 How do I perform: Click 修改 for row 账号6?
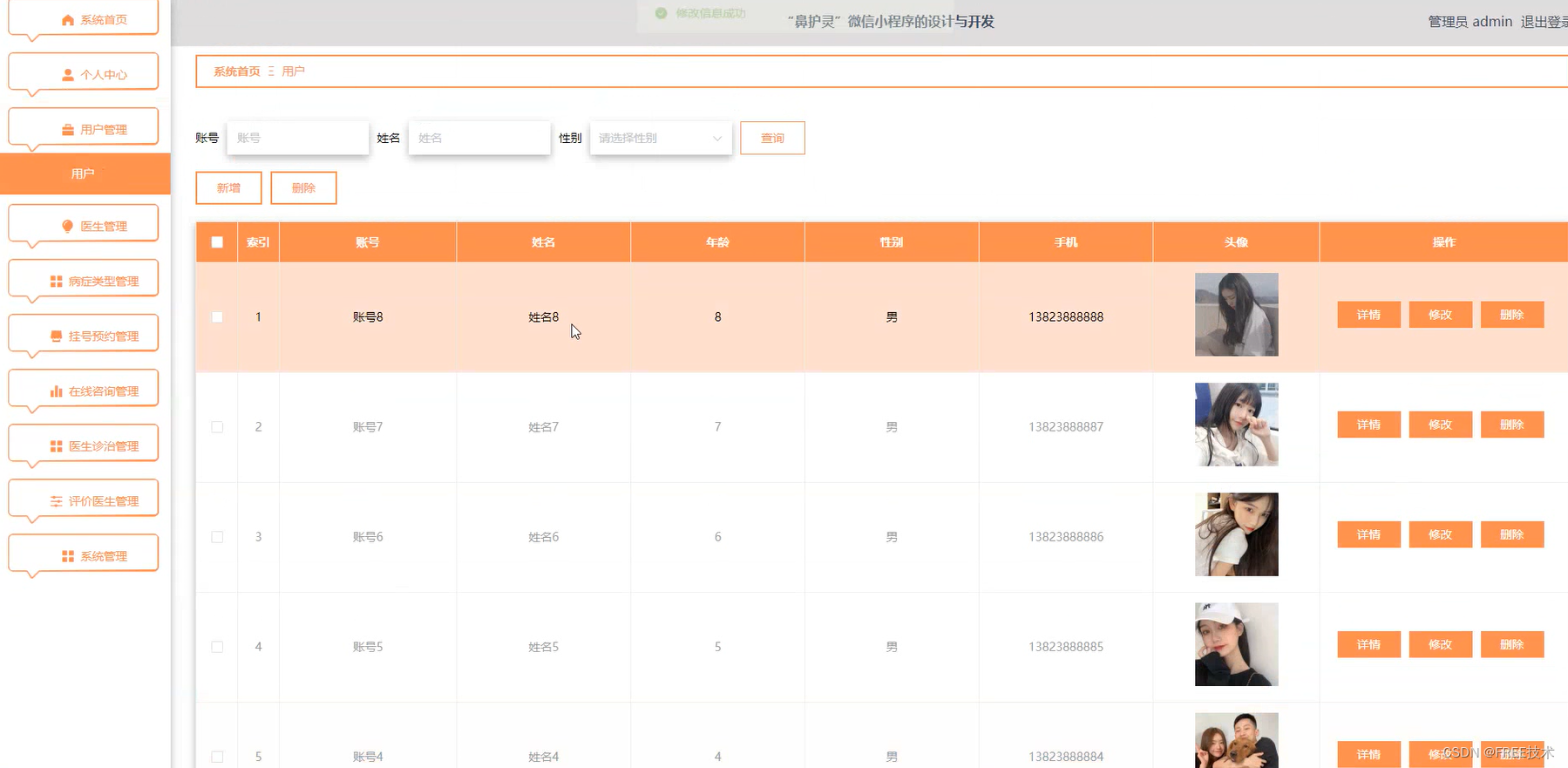(1440, 534)
